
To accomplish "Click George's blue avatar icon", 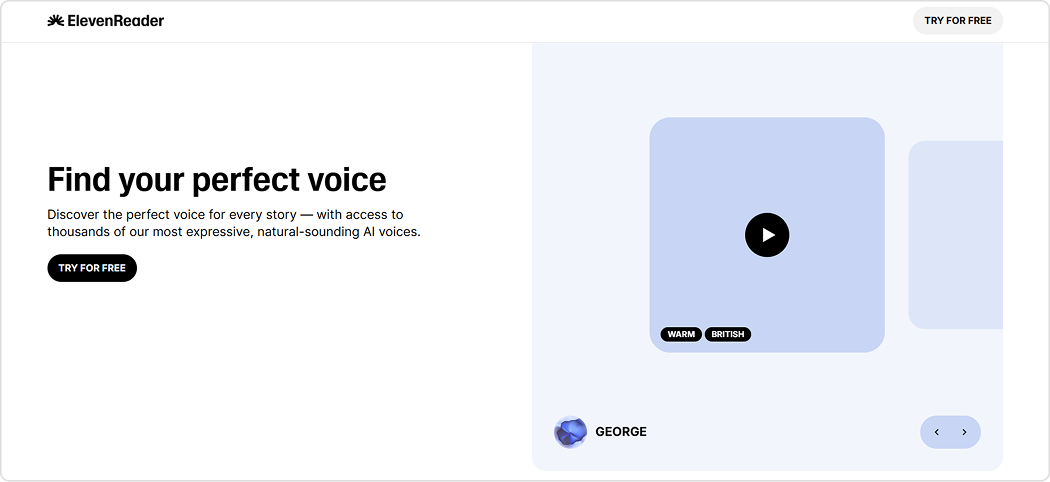I will point(570,432).
